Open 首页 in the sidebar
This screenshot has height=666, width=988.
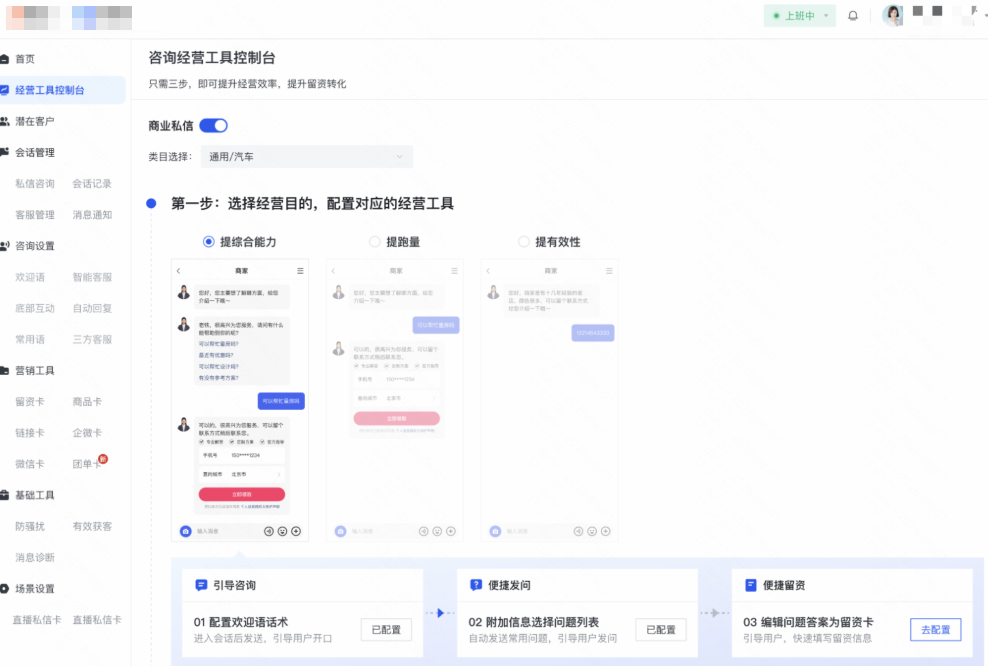[x=25, y=59]
